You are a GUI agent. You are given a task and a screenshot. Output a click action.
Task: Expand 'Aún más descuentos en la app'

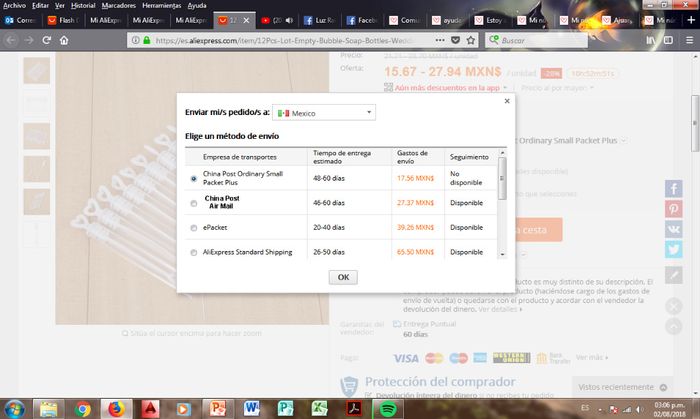pyautogui.click(x=446, y=88)
